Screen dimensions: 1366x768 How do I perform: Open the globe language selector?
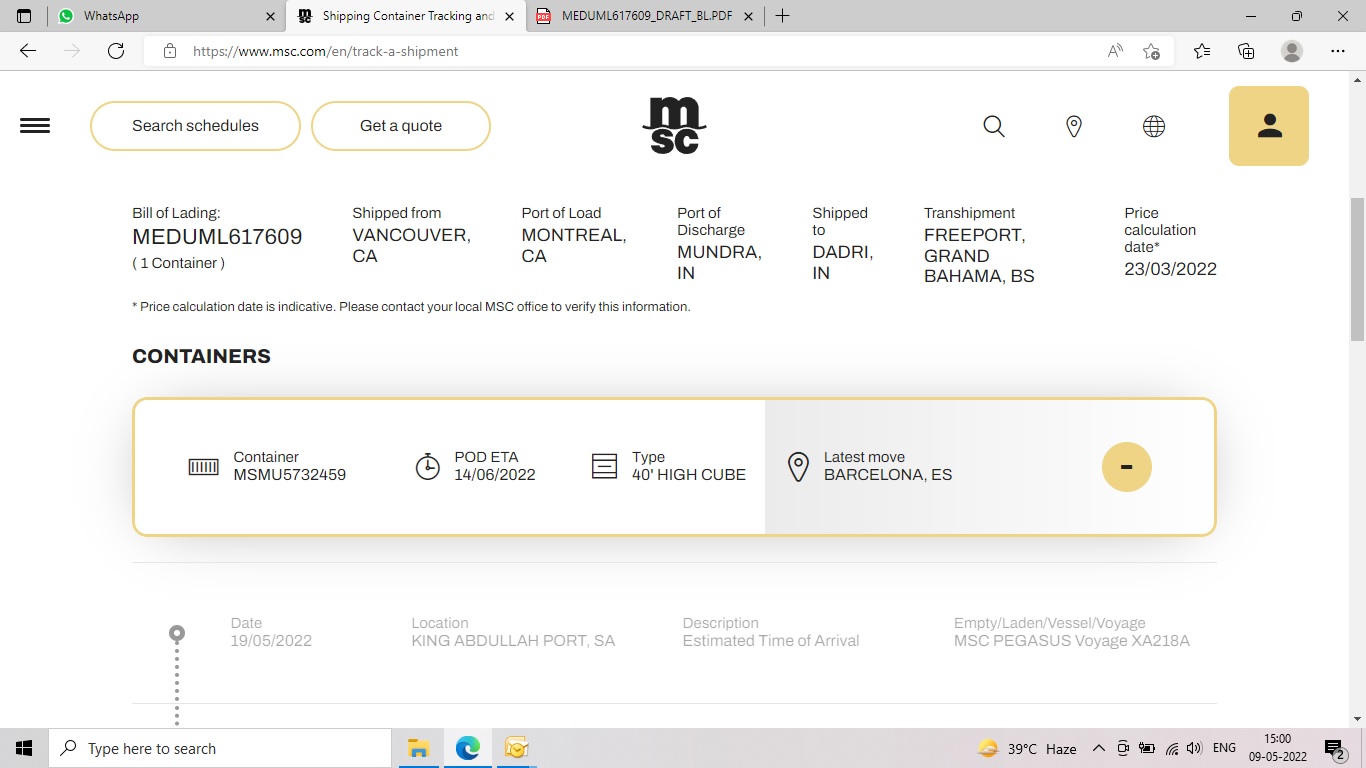pos(1154,126)
